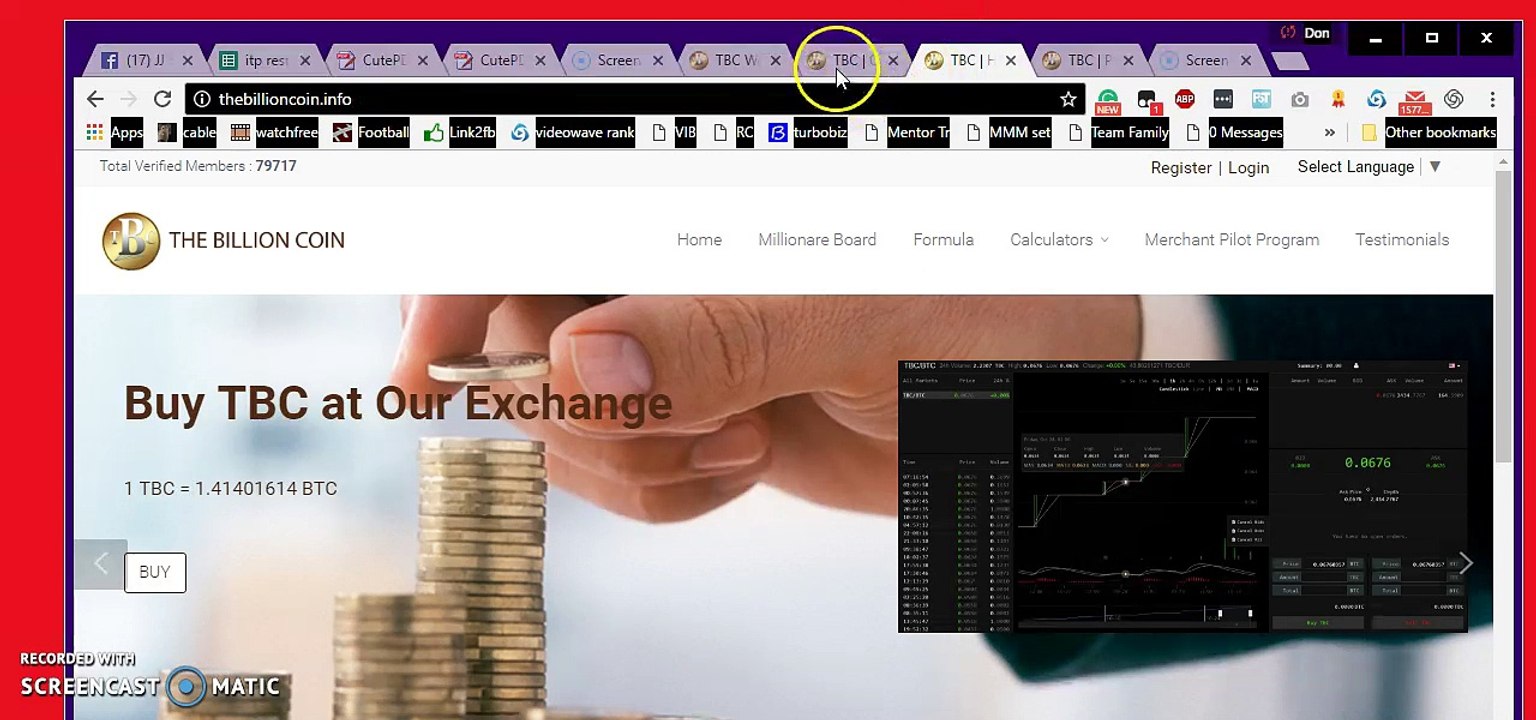Expand the Calculators menu
This screenshot has width=1536, height=720.
(x=1059, y=240)
